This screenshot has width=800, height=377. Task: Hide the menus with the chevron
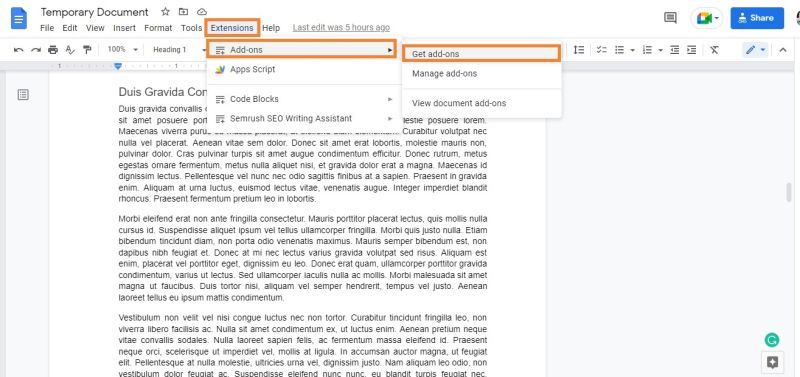pyautogui.click(x=783, y=49)
